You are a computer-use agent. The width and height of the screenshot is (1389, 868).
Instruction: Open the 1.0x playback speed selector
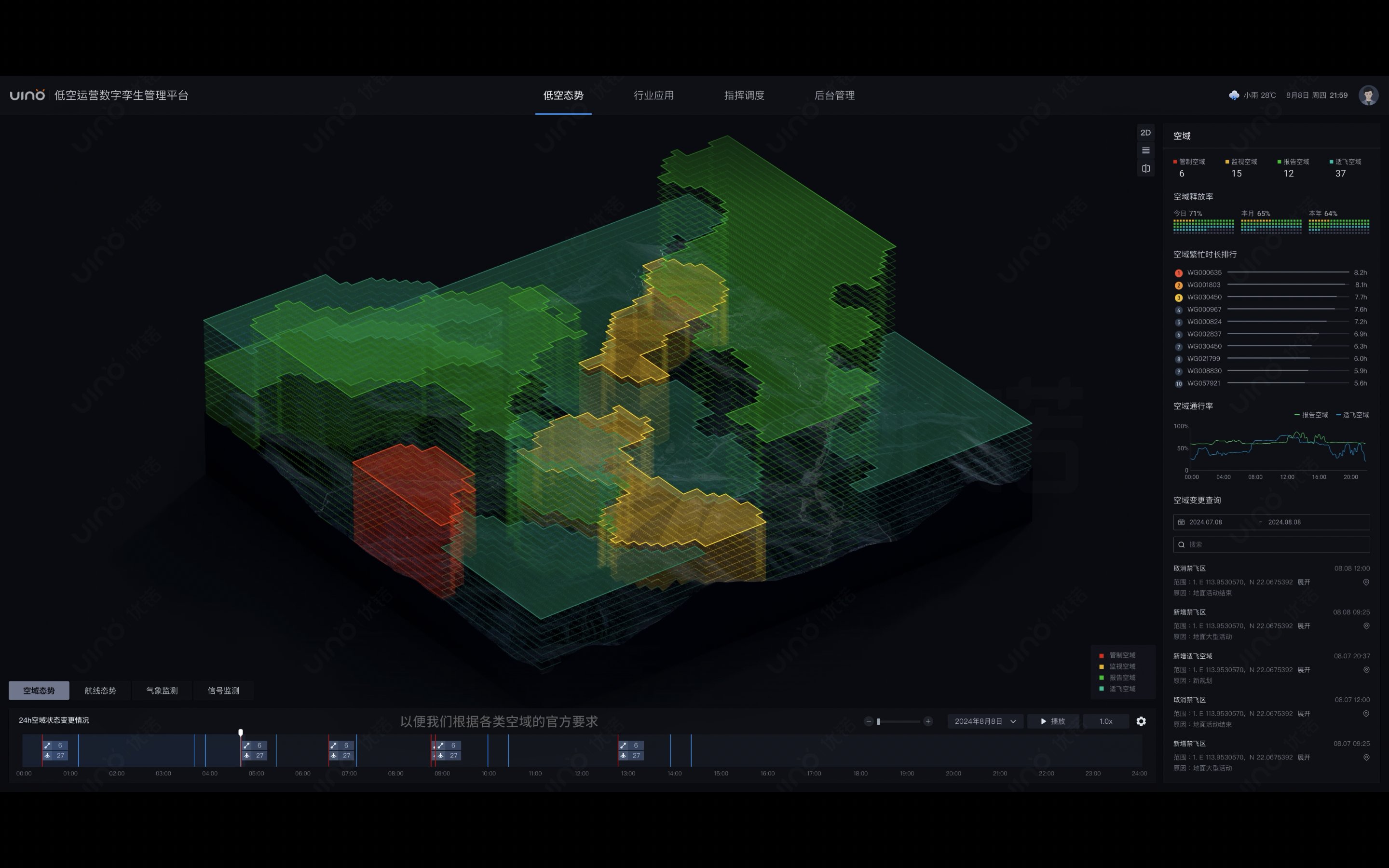1105,721
